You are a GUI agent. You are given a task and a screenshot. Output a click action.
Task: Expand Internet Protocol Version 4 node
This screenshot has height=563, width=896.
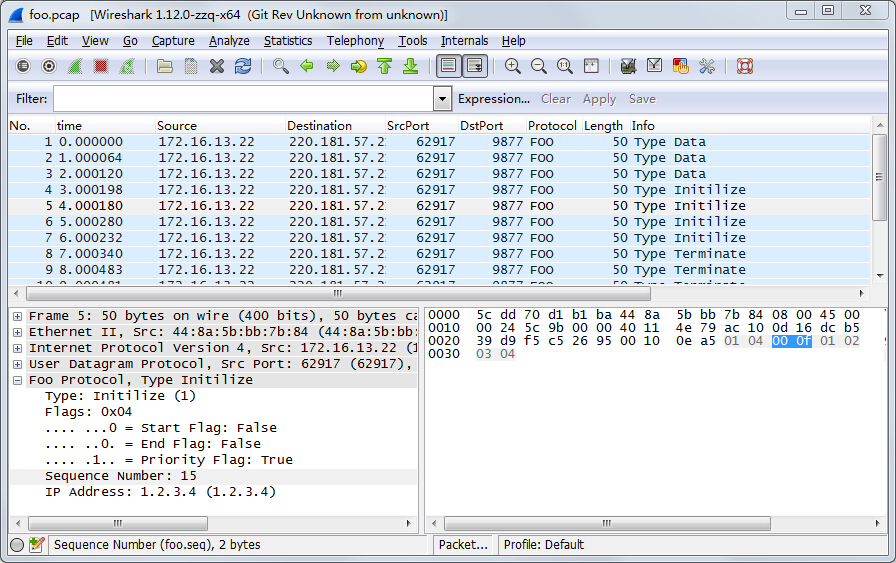tap(18, 349)
